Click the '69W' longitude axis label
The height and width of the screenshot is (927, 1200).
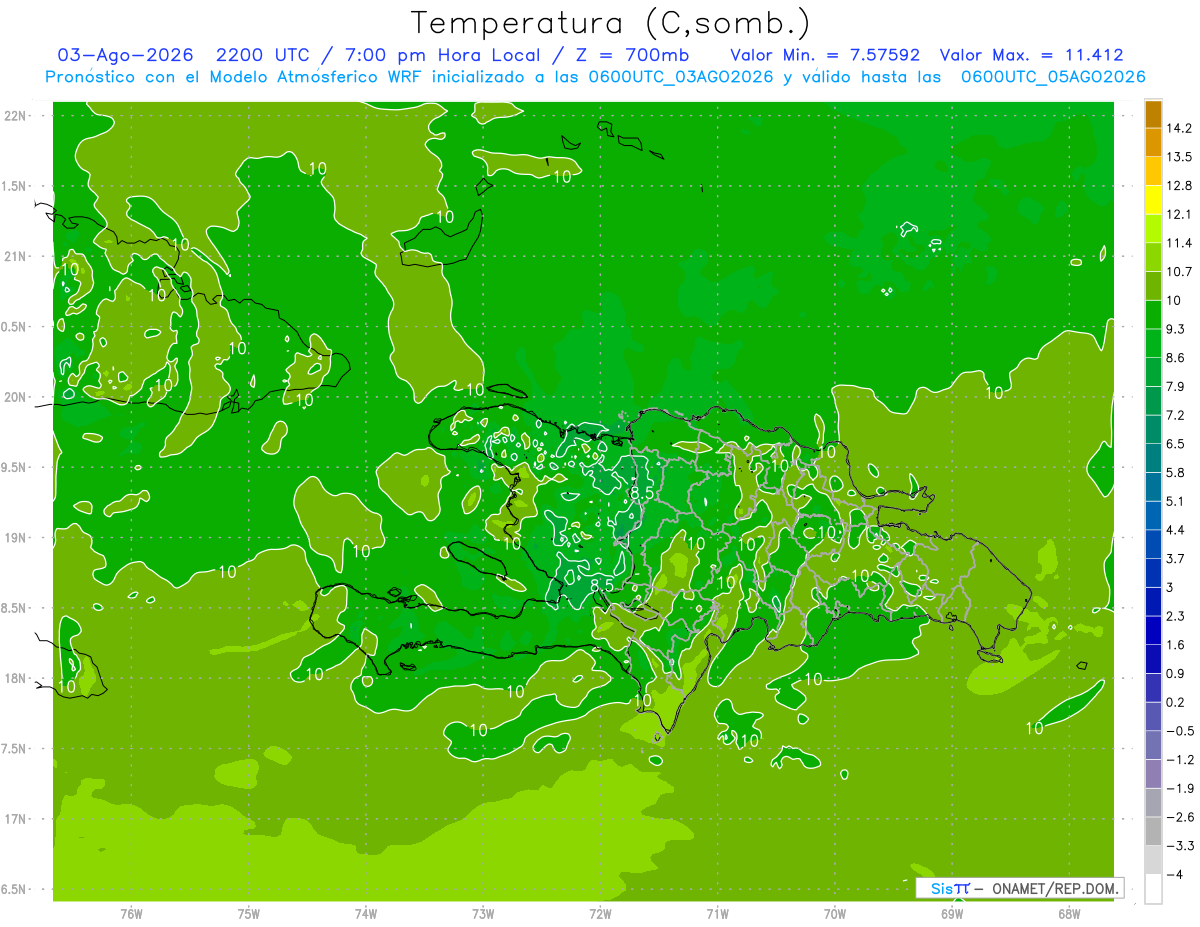tap(952, 913)
